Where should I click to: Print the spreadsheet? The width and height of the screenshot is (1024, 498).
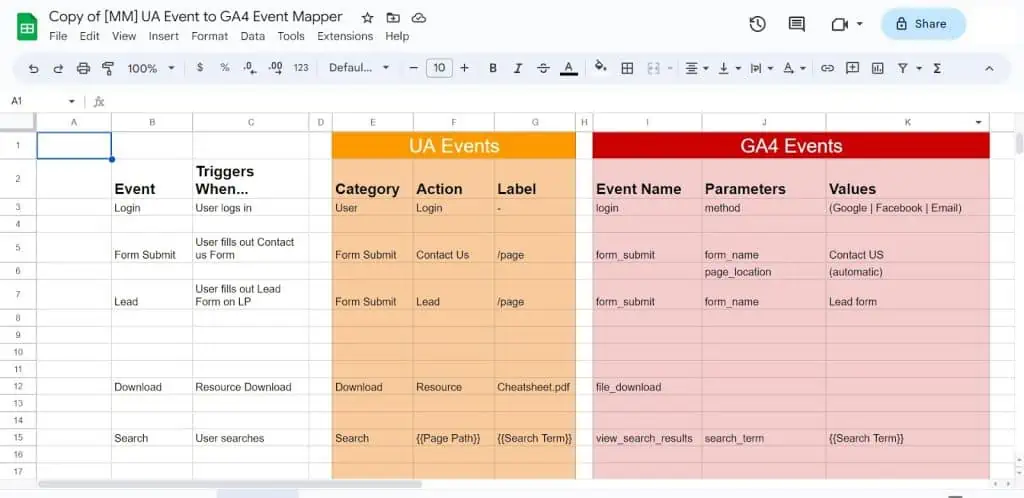pyautogui.click(x=83, y=68)
